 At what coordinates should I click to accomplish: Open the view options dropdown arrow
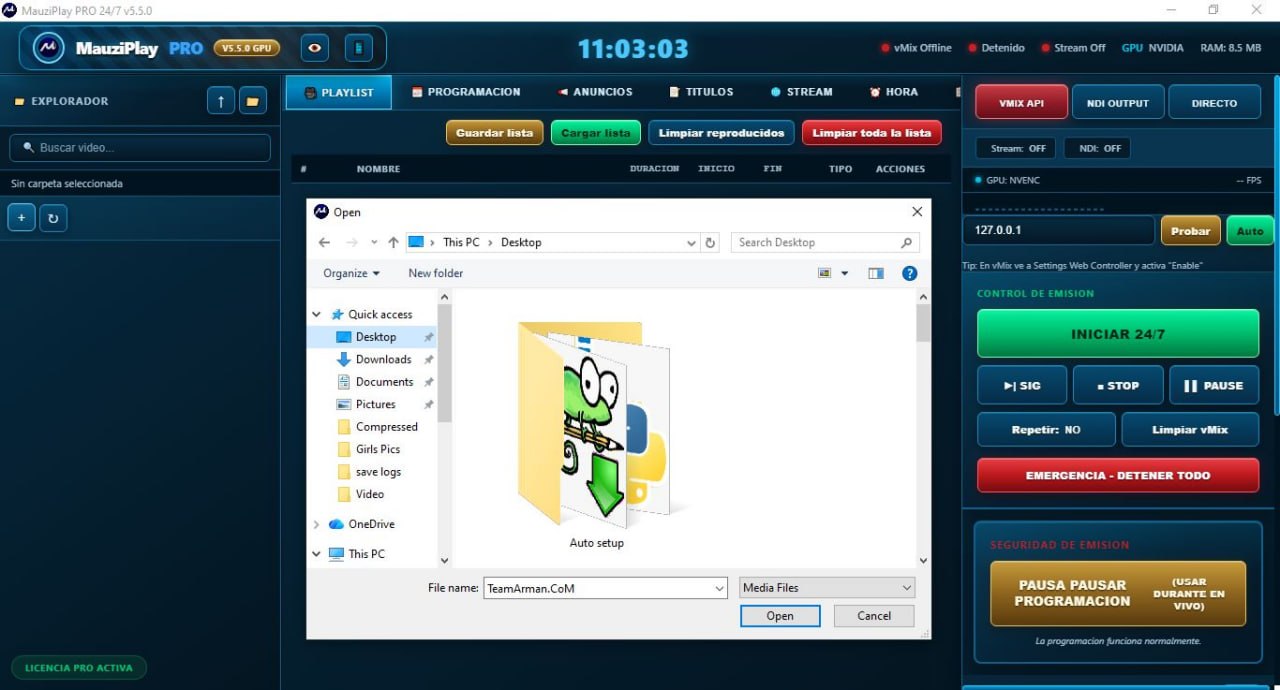tap(844, 273)
